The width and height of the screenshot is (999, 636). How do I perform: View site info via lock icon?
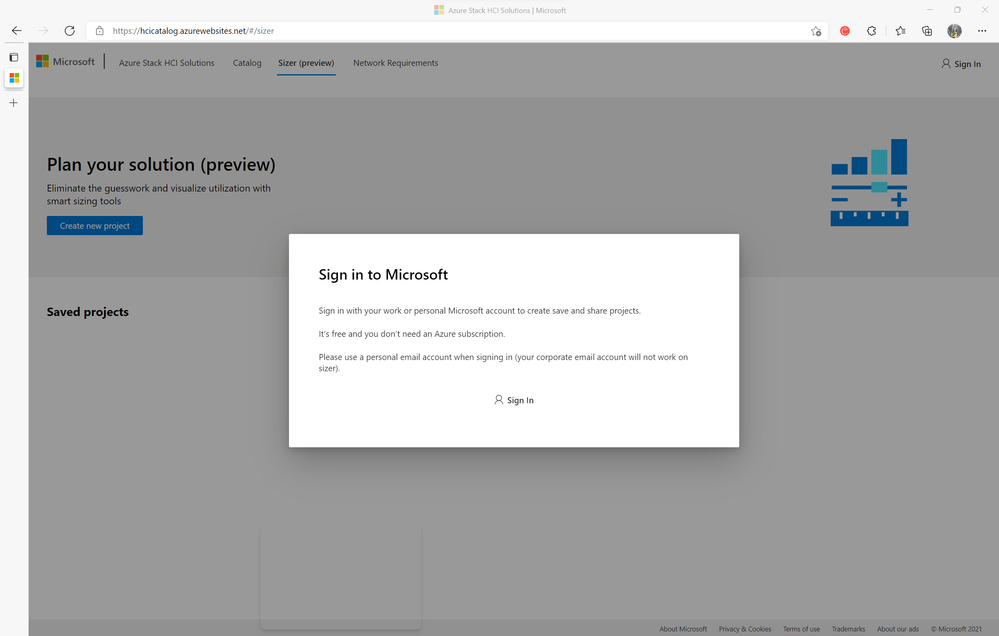99,31
